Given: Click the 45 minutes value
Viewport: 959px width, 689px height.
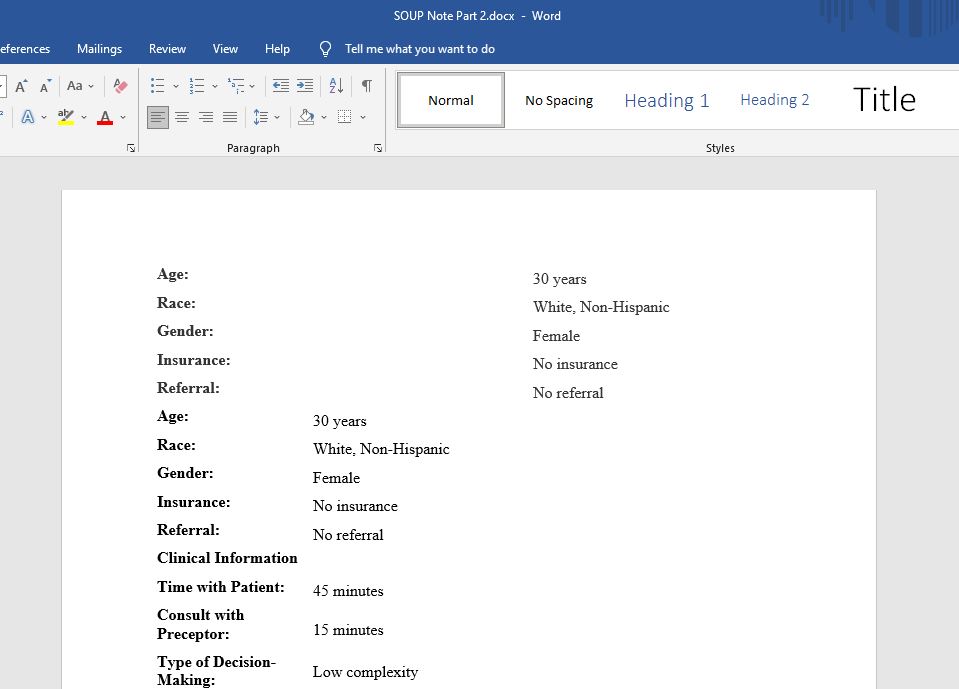Looking at the screenshot, I should [x=348, y=591].
